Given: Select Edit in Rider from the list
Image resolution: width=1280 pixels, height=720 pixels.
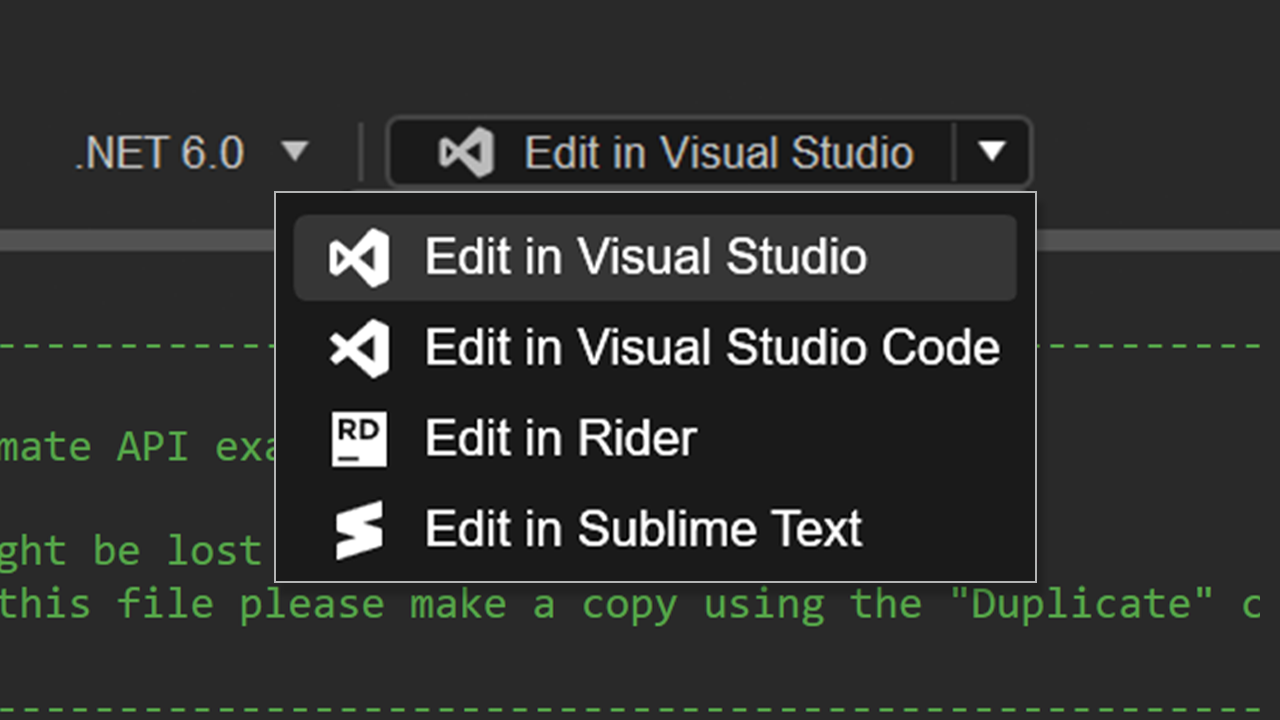Looking at the screenshot, I should click(x=655, y=439).
